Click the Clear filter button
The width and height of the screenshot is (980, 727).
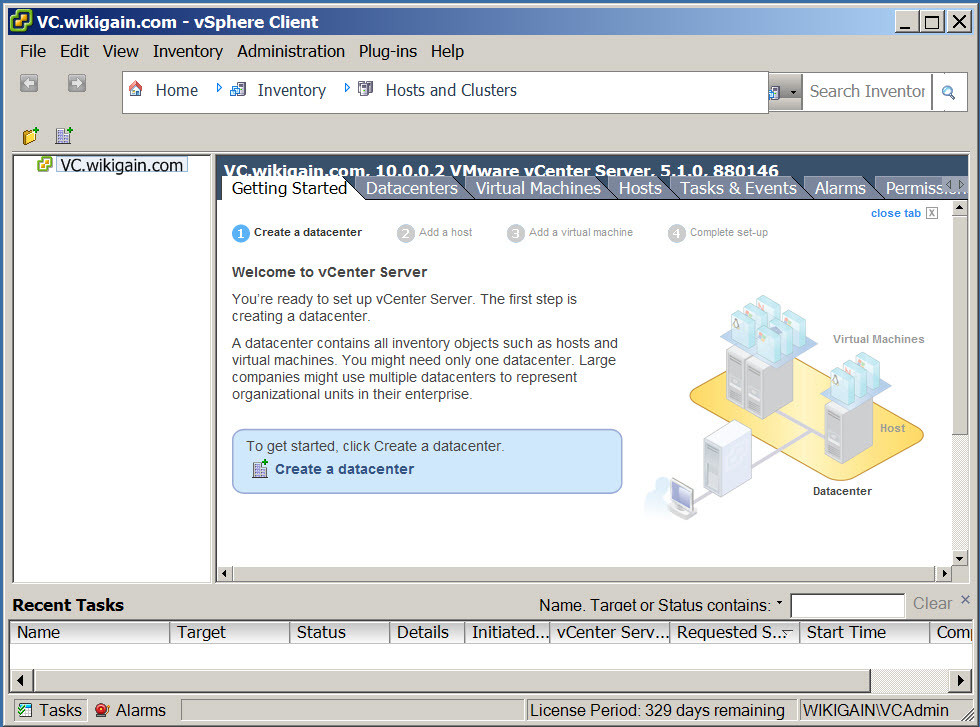[x=932, y=603]
